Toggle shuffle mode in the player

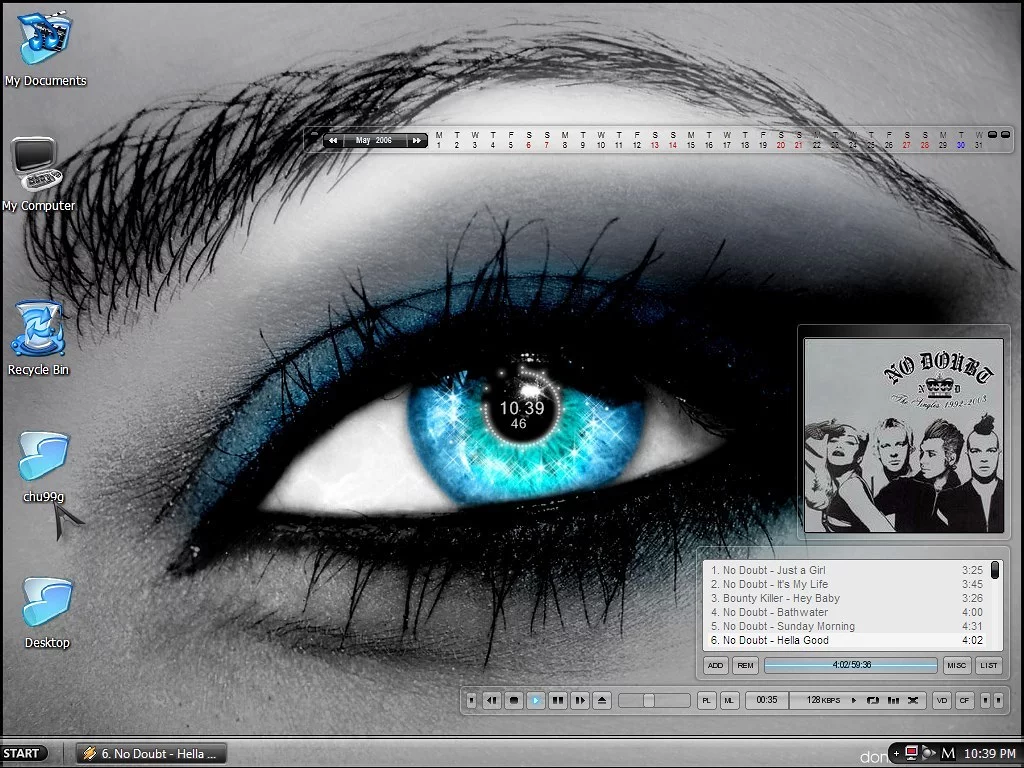pyautogui.click(x=912, y=701)
